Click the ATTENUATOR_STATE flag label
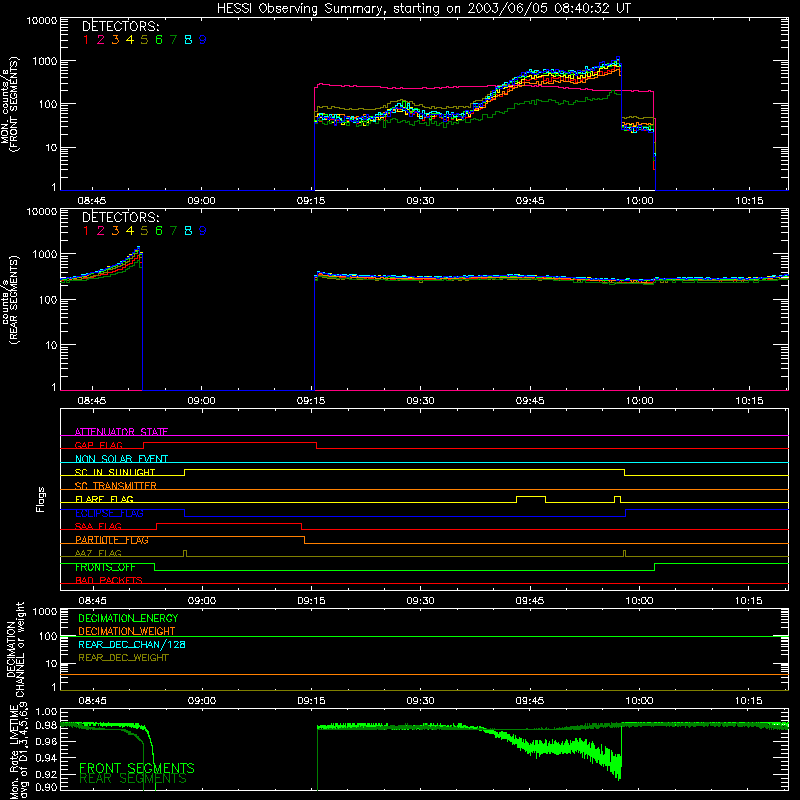The height and width of the screenshot is (800, 800). tap(121, 432)
